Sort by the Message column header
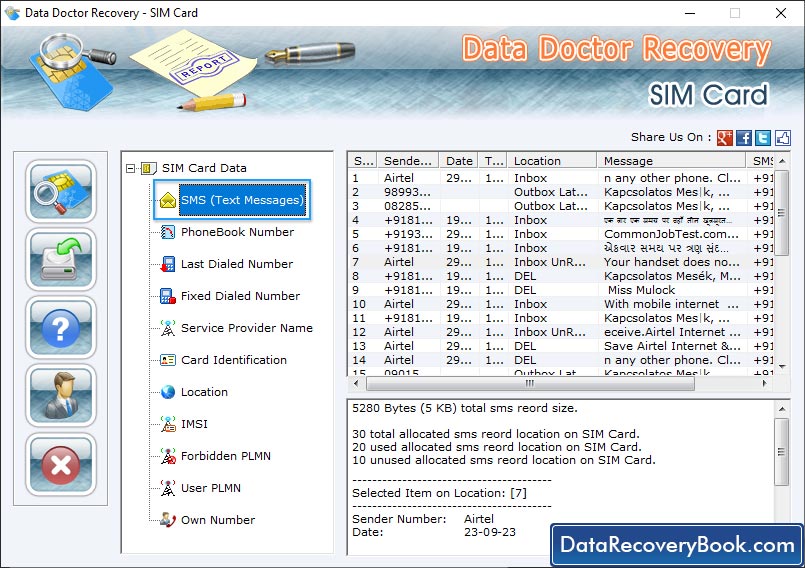Image resolution: width=805 pixels, height=568 pixels. [x=671, y=161]
